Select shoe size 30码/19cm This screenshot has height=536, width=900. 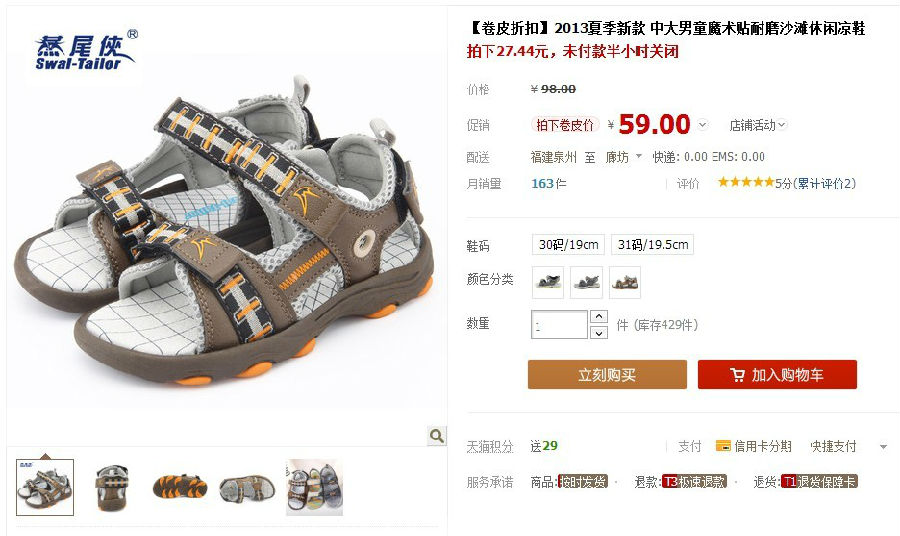(568, 244)
